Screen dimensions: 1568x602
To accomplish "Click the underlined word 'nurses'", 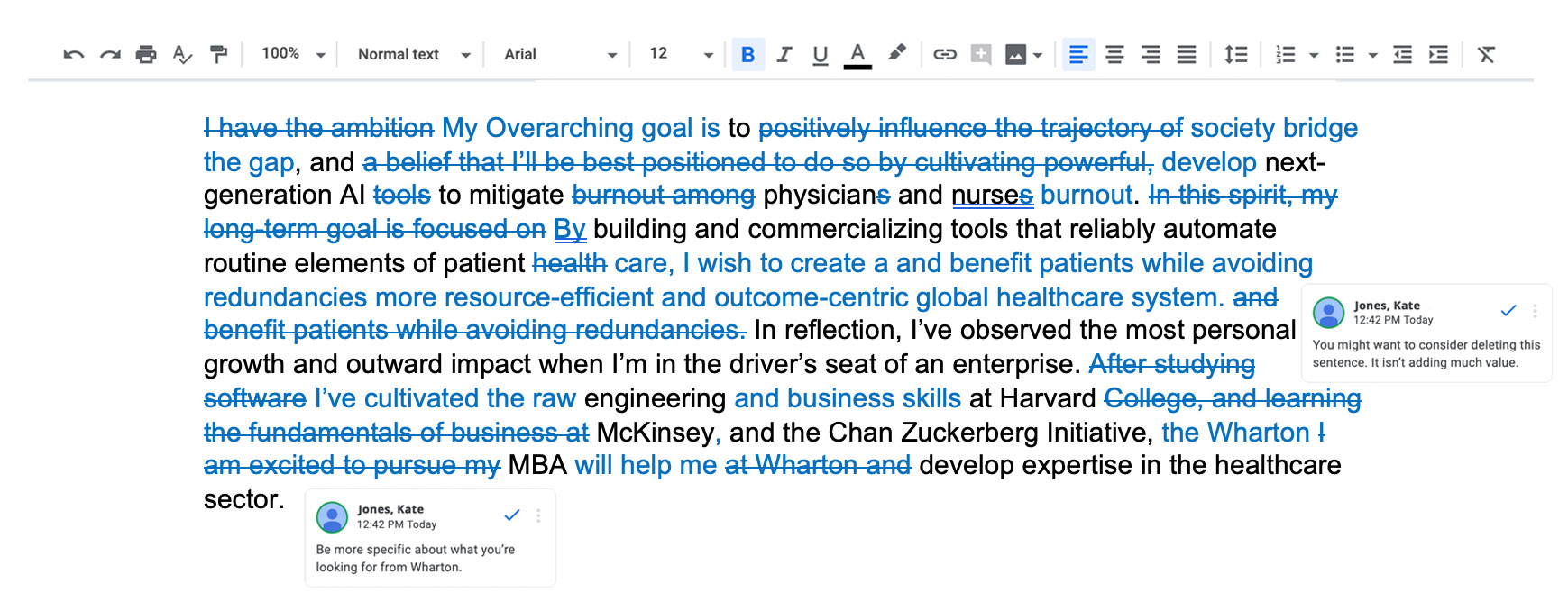I will point(992,196).
